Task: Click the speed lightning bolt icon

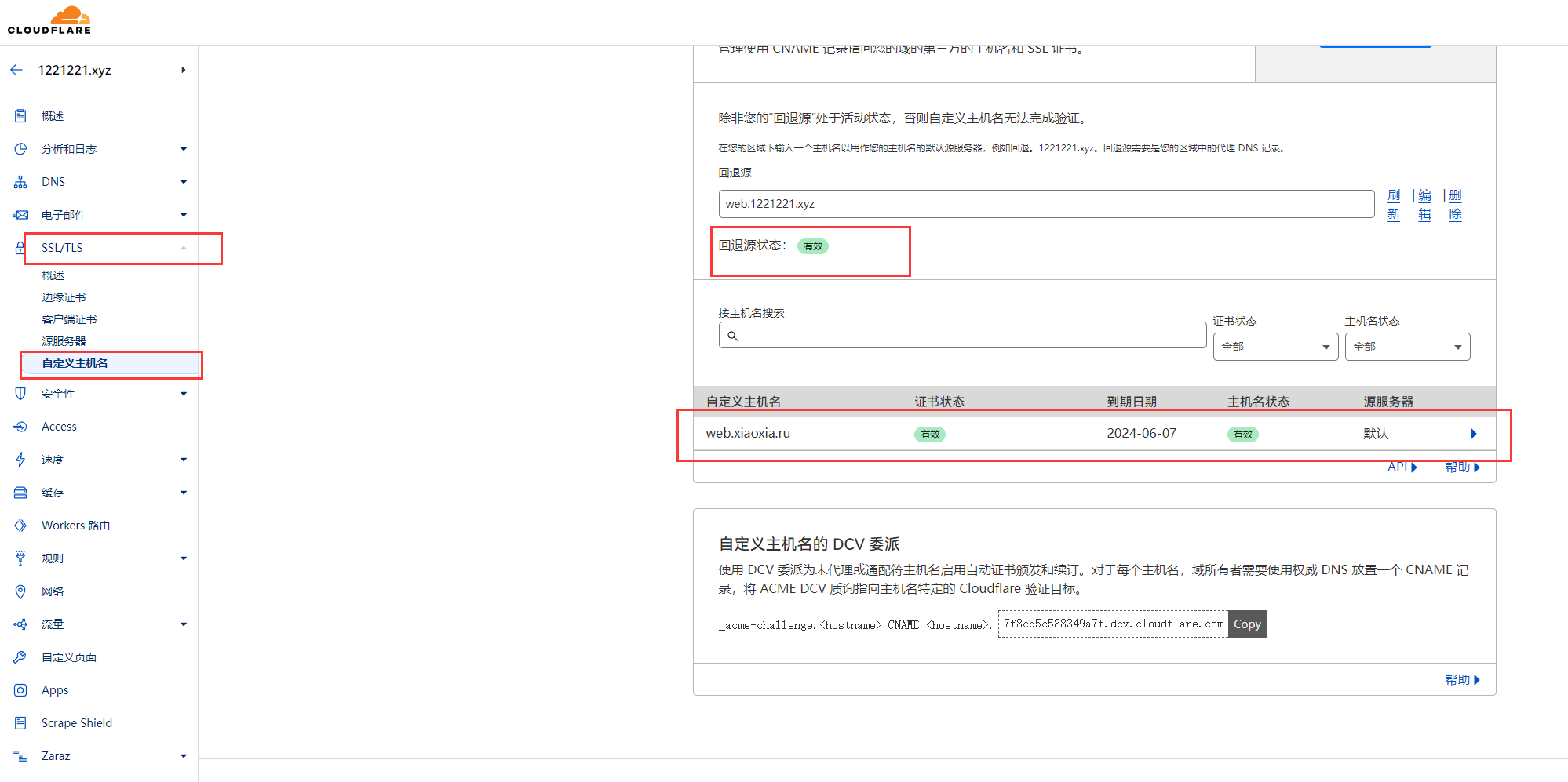Action: click(x=20, y=460)
